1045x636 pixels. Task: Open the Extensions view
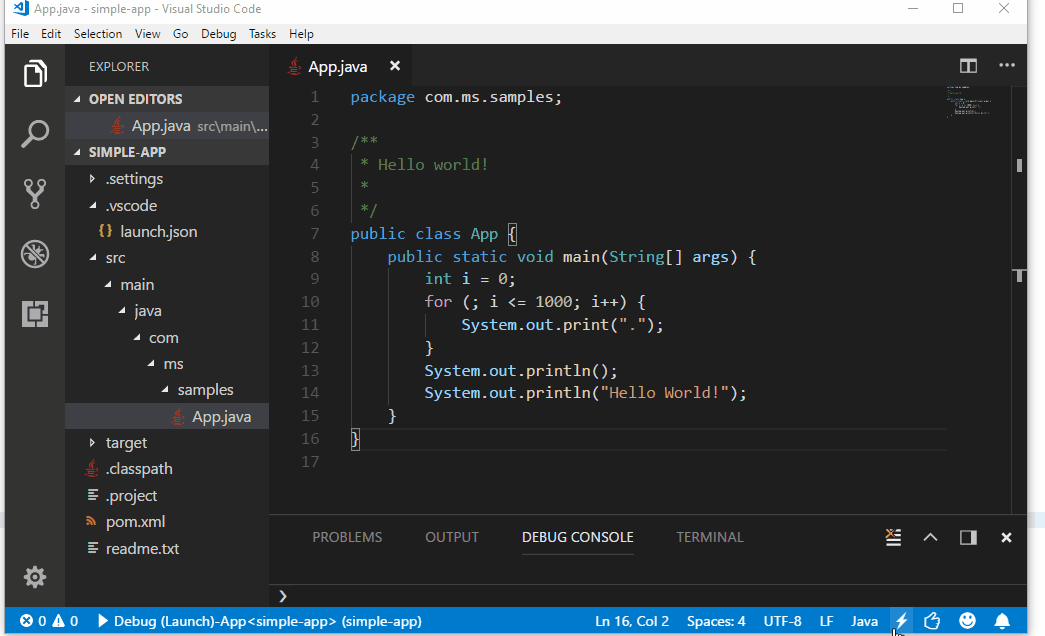(x=35, y=313)
